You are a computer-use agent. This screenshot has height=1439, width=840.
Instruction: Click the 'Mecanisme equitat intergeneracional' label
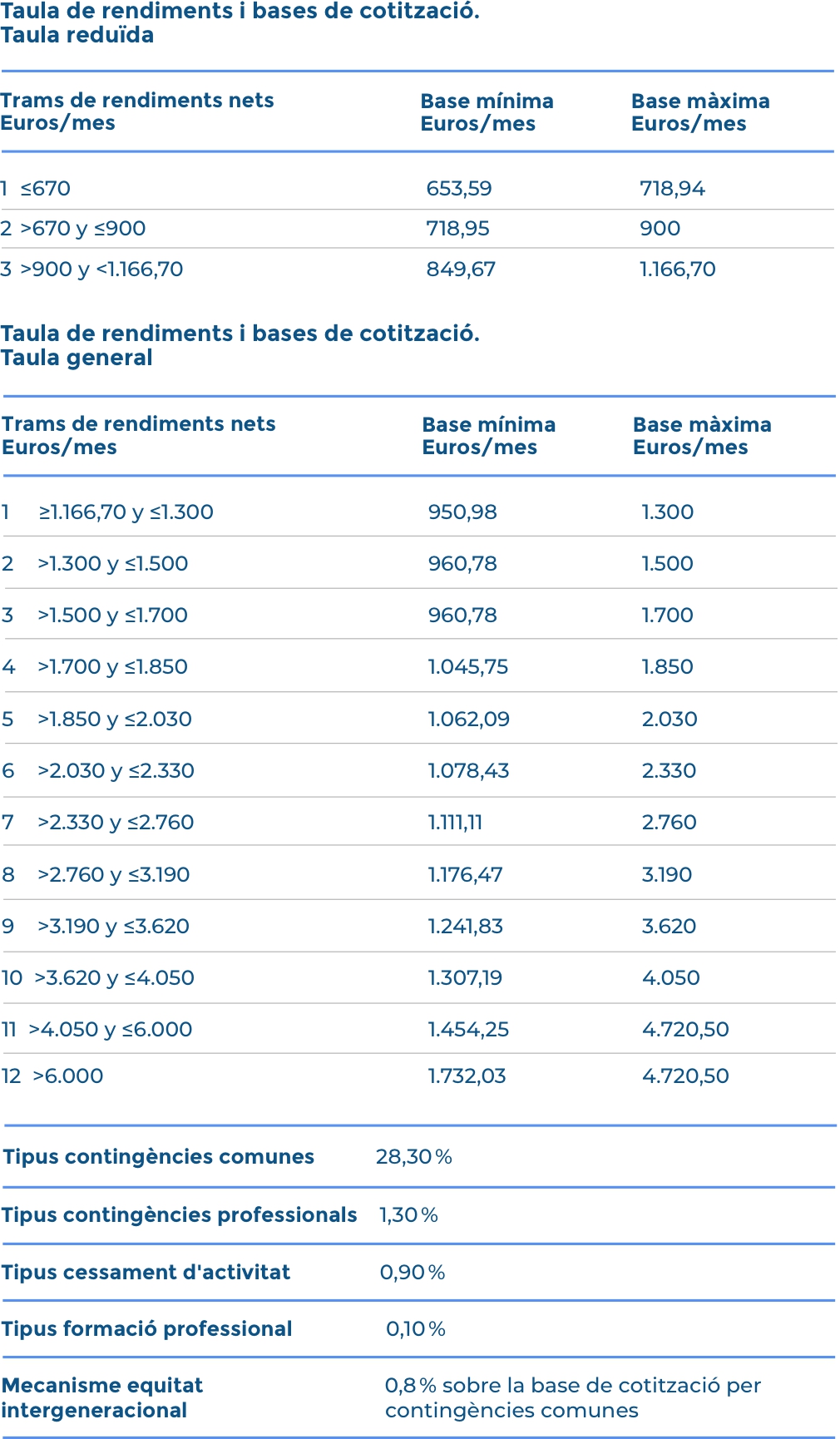tap(102, 1397)
